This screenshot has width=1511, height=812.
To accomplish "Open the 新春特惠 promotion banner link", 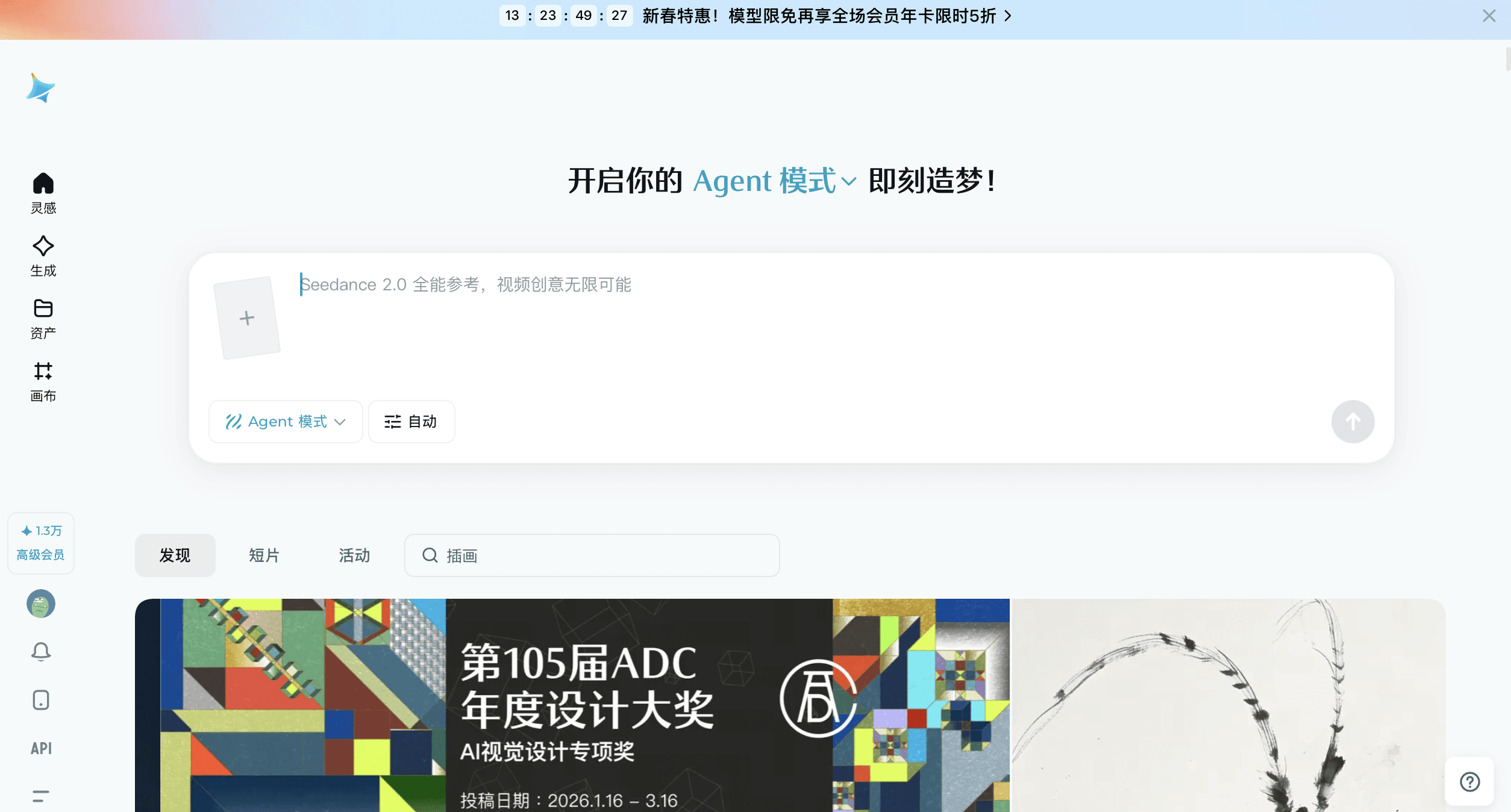I will tap(826, 16).
